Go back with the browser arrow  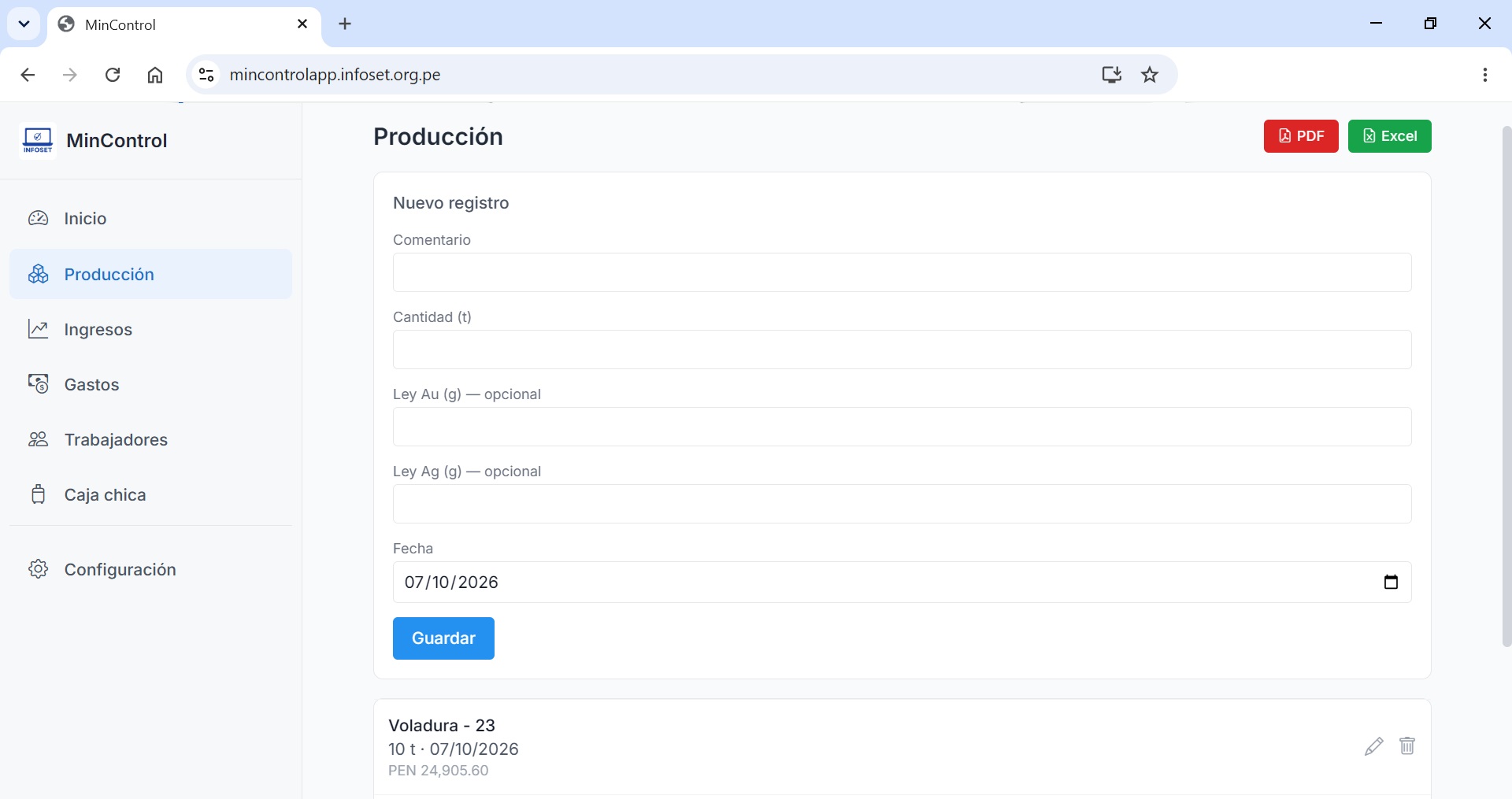[x=28, y=75]
